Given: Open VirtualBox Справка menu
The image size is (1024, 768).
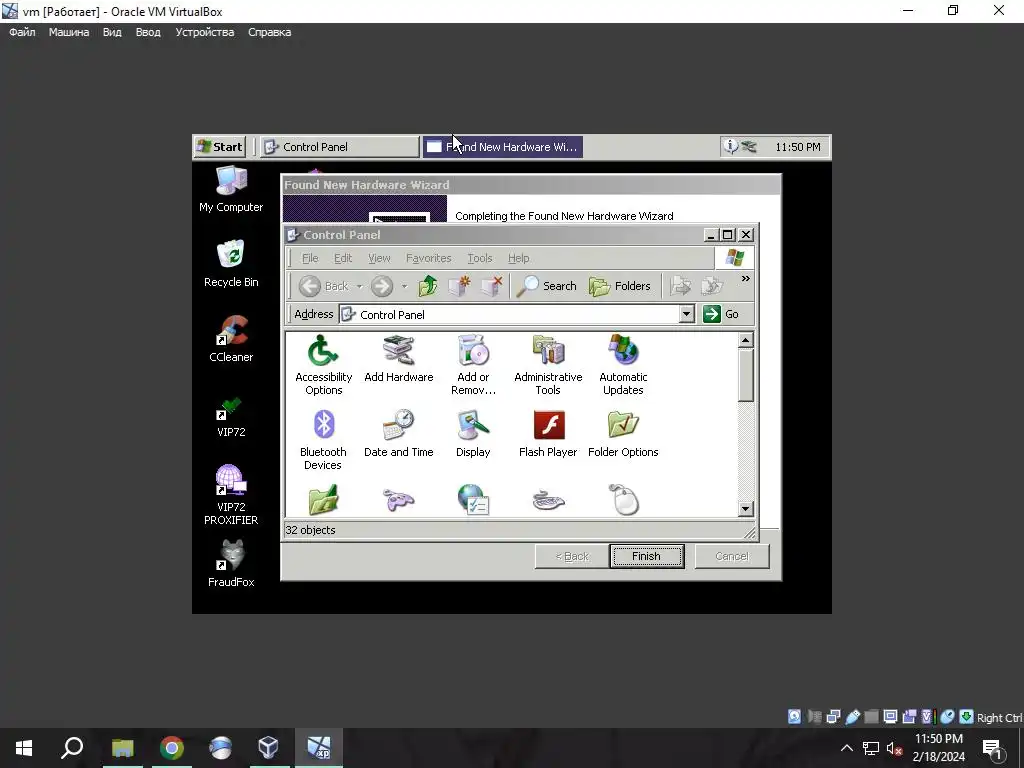Looking at the screenshot, I should tap(269, 32).
